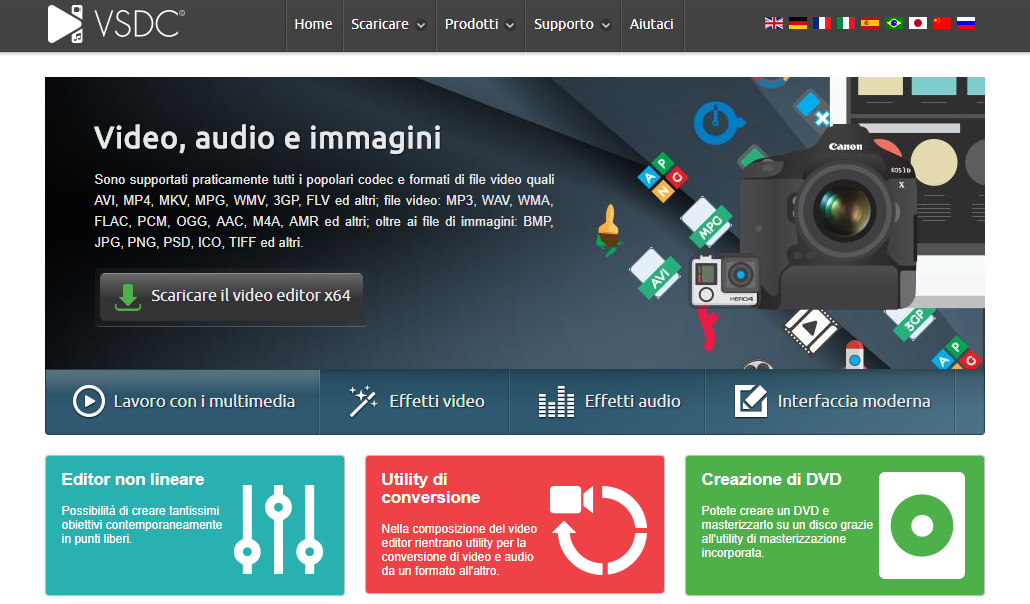Switch to Lavoro con i multimedia tab
Image resolution: width=1030 pixels, height=604 pixels.
point(183,402)
